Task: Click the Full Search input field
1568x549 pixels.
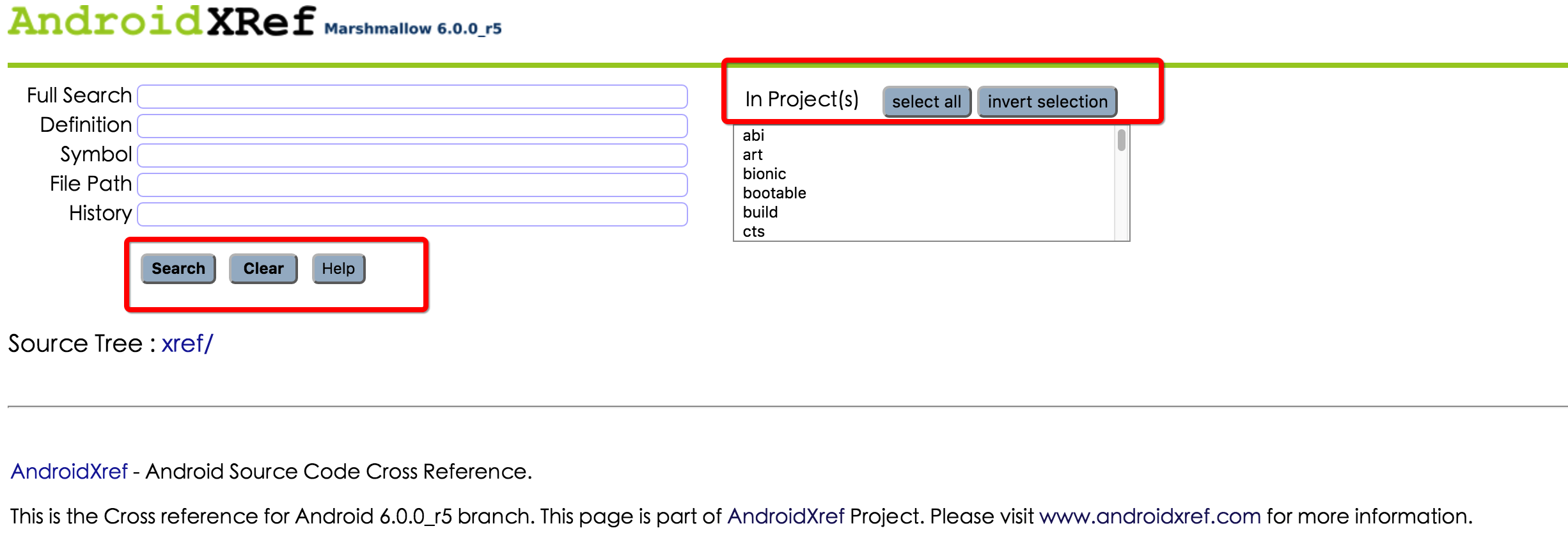Action: pyautogui.click(x=412, y=97)
